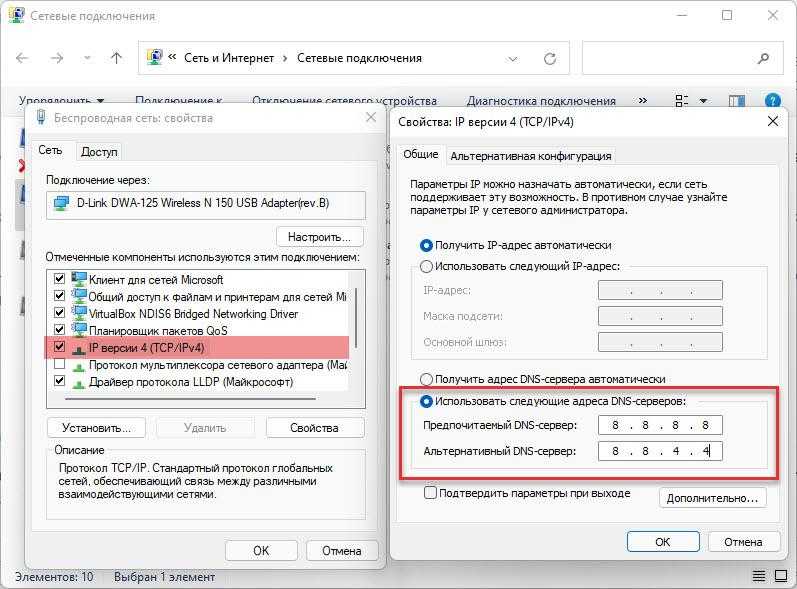
Task: Select 'Получить адрес DNS-сервера автоматически' radio
Action: coord(426,379)
